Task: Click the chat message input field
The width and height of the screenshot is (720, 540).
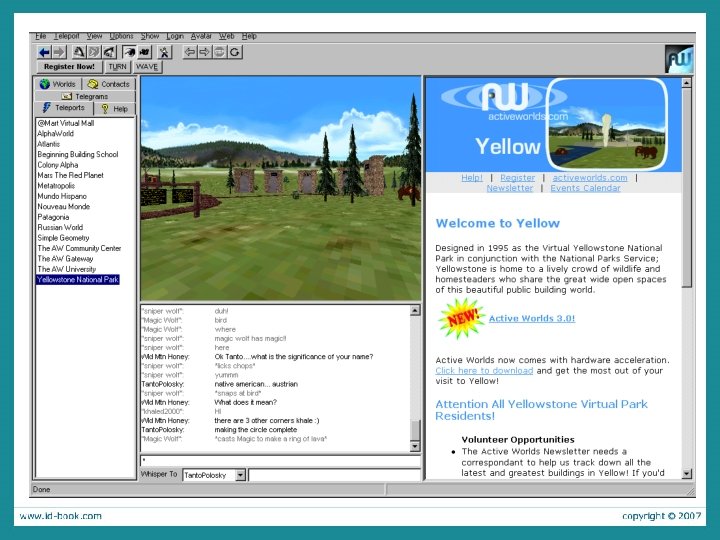Action: (281, 461)
